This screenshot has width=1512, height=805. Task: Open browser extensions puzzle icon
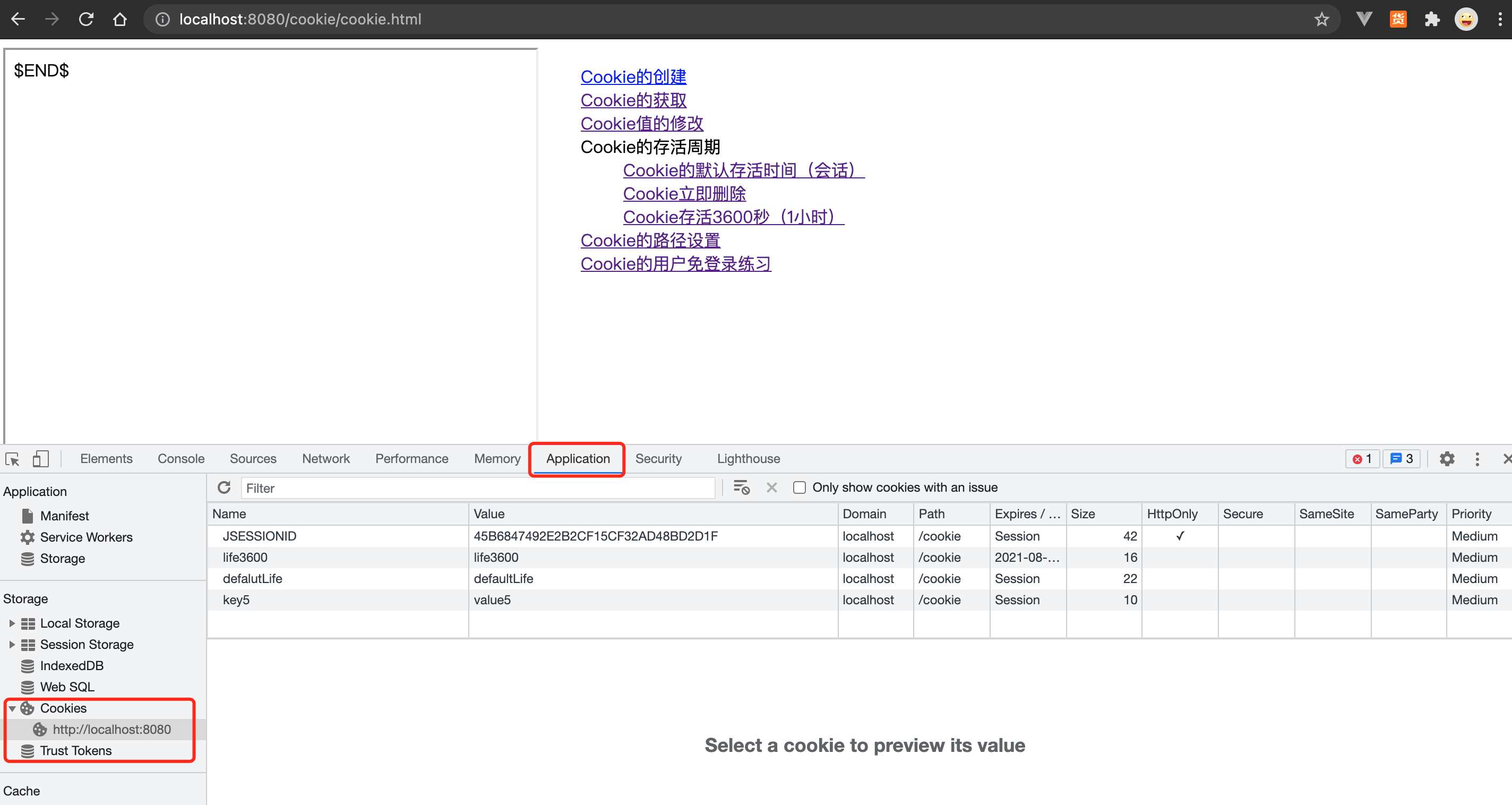coord(1432,19)
